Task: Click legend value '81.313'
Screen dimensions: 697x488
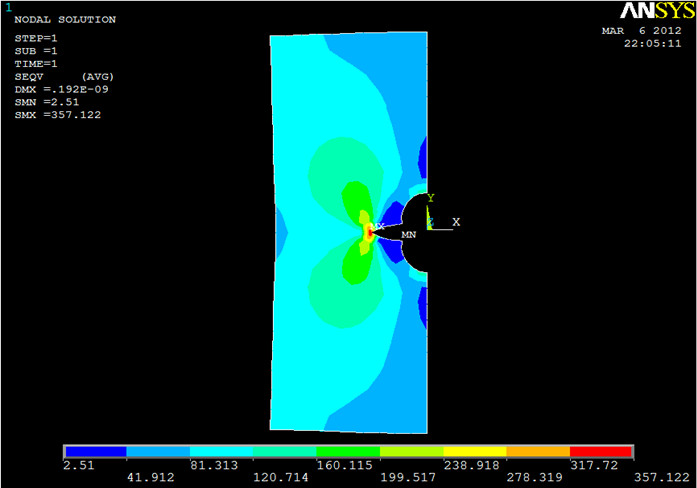Action: click(214, 465)
